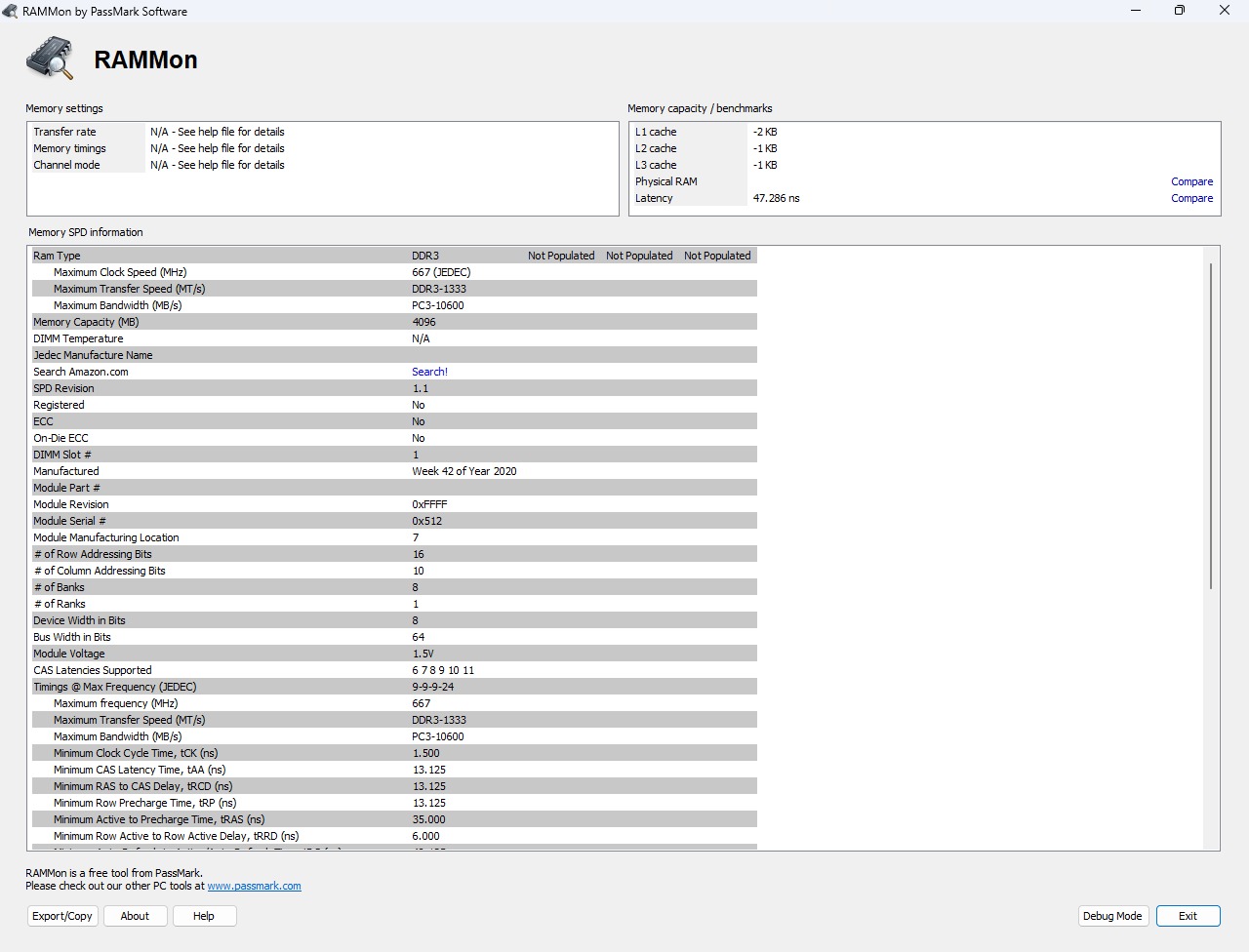
Task: Click the 9-9-9-24 timings value
Action: point(432,687)
